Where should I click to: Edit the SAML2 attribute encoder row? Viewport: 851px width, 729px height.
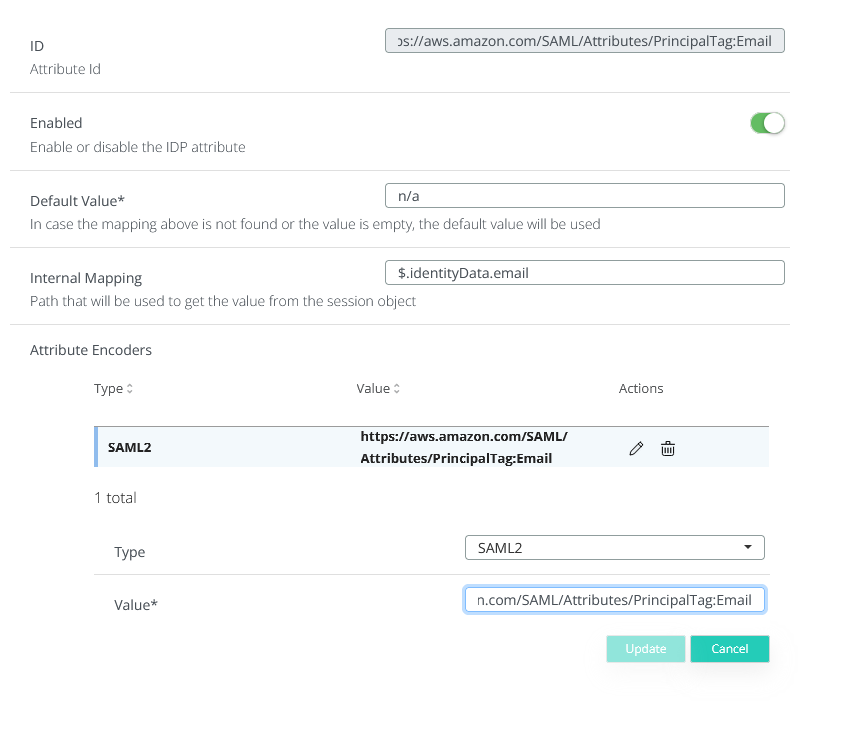(x=636, y=449)
